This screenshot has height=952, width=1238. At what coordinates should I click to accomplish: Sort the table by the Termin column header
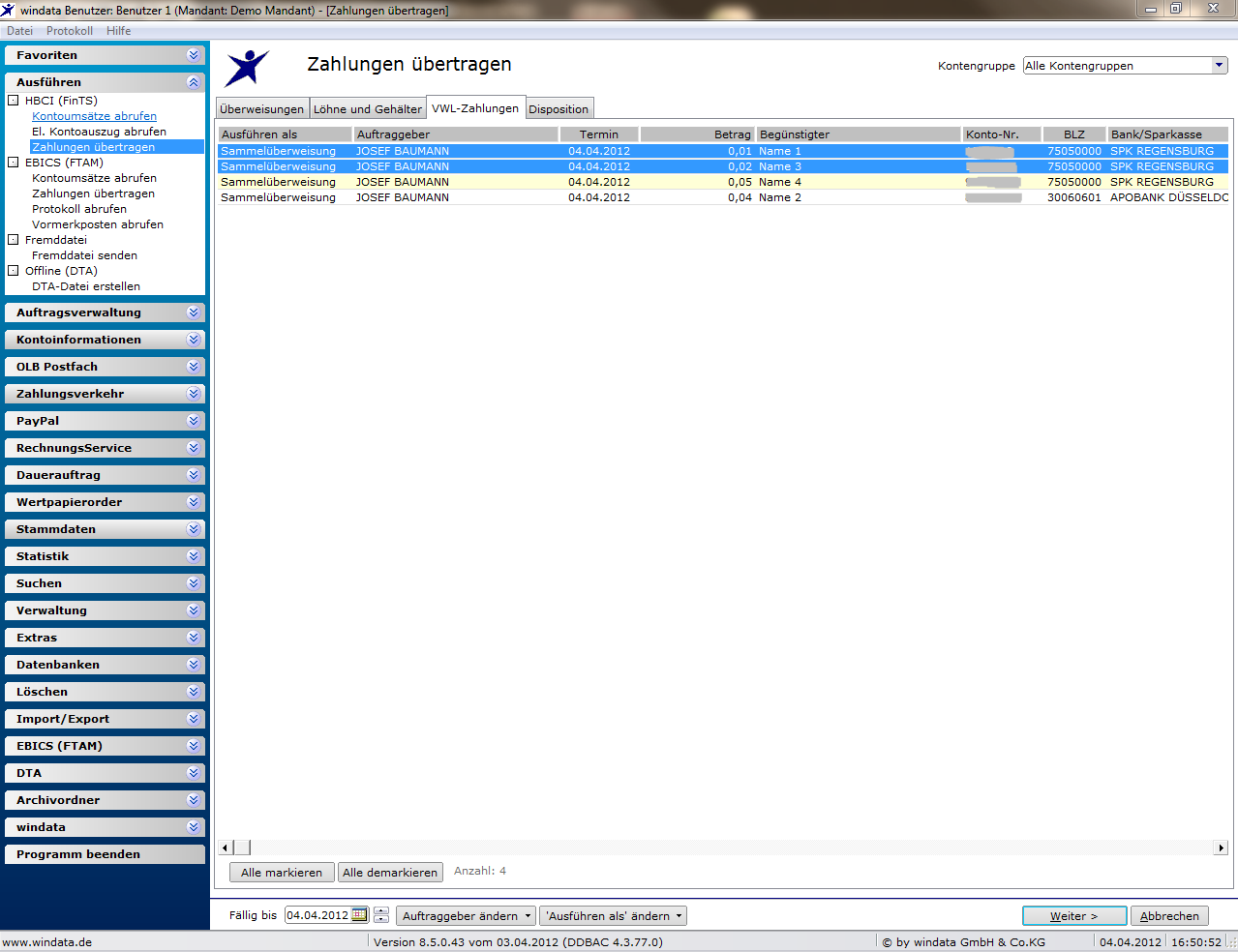(599, 134)
